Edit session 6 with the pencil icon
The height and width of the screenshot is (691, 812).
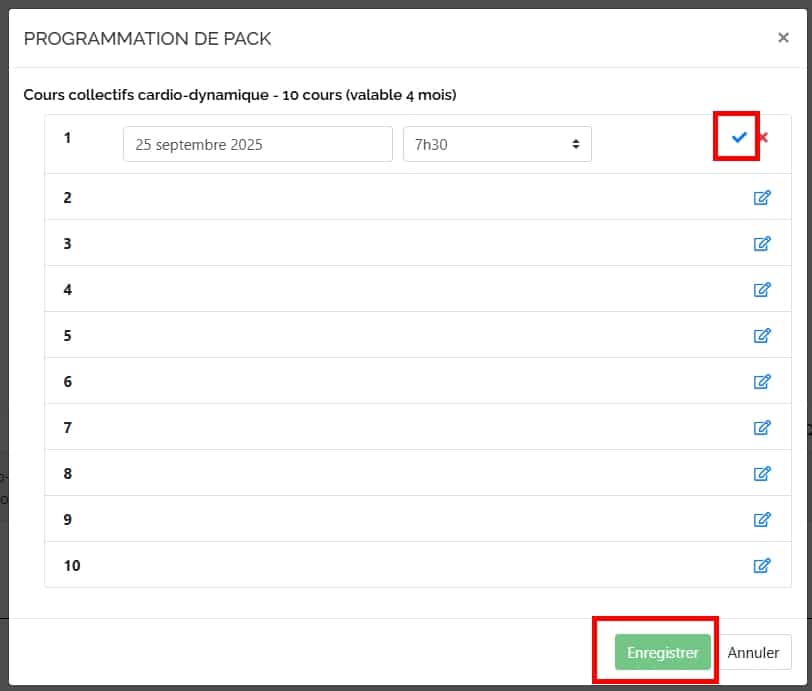pos(762,382)
